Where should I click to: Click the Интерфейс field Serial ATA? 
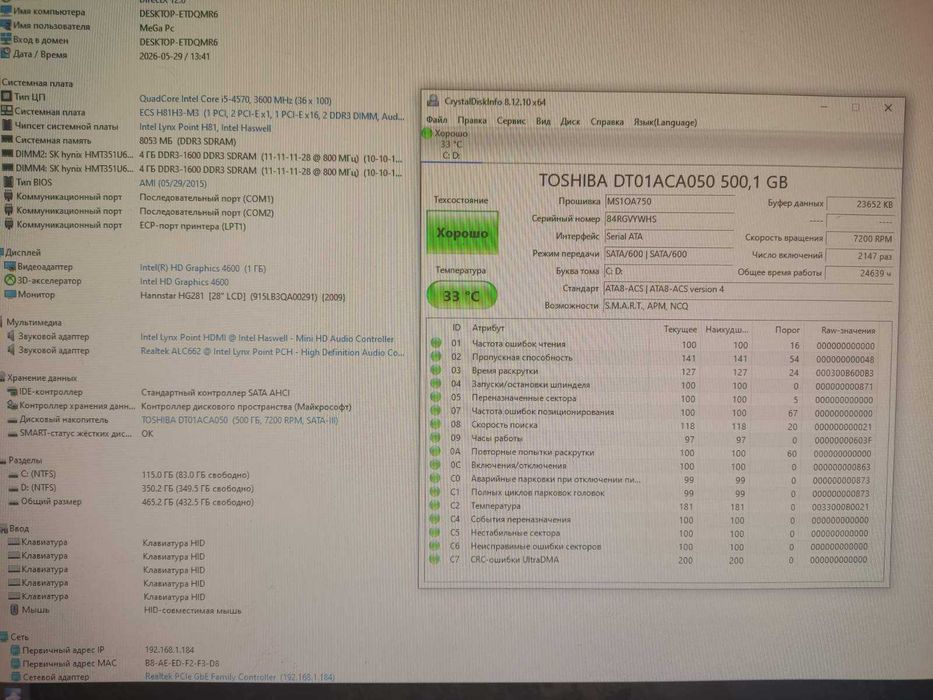669,236
